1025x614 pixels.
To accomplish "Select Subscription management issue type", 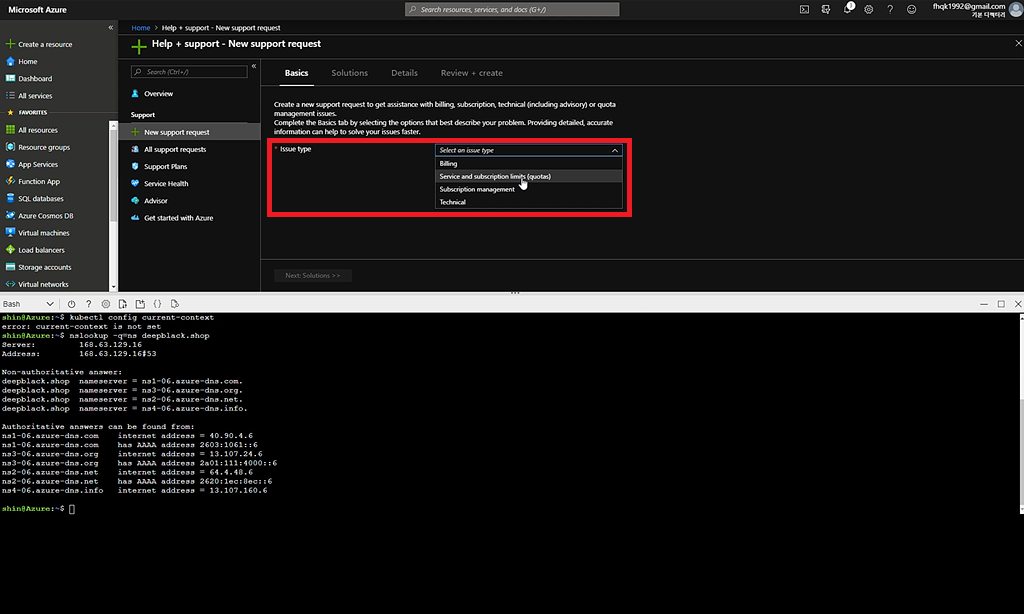I will pyautogui.click(x=528, y=189).
